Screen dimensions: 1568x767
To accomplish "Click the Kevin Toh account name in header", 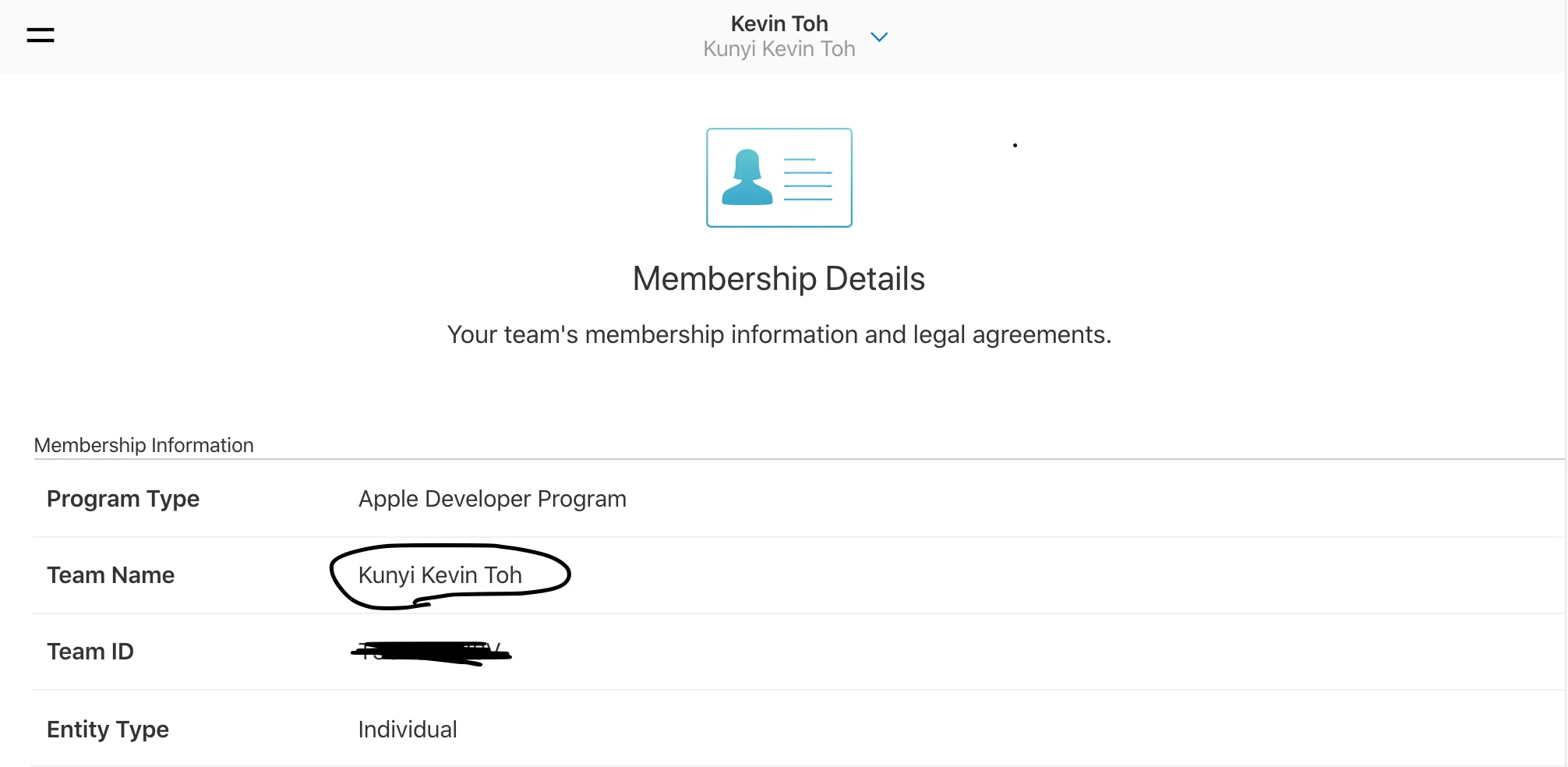I will click(x=779, y=23).
